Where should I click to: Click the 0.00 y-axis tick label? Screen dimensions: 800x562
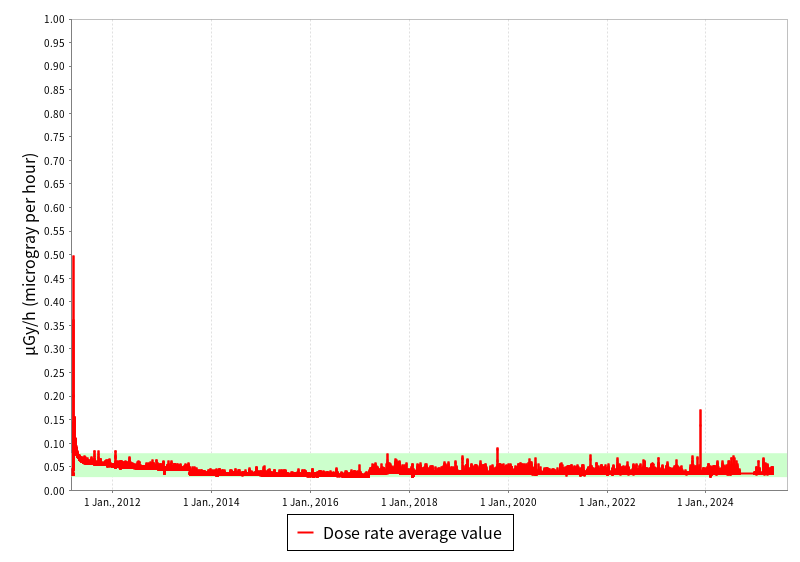pos(55,491)
